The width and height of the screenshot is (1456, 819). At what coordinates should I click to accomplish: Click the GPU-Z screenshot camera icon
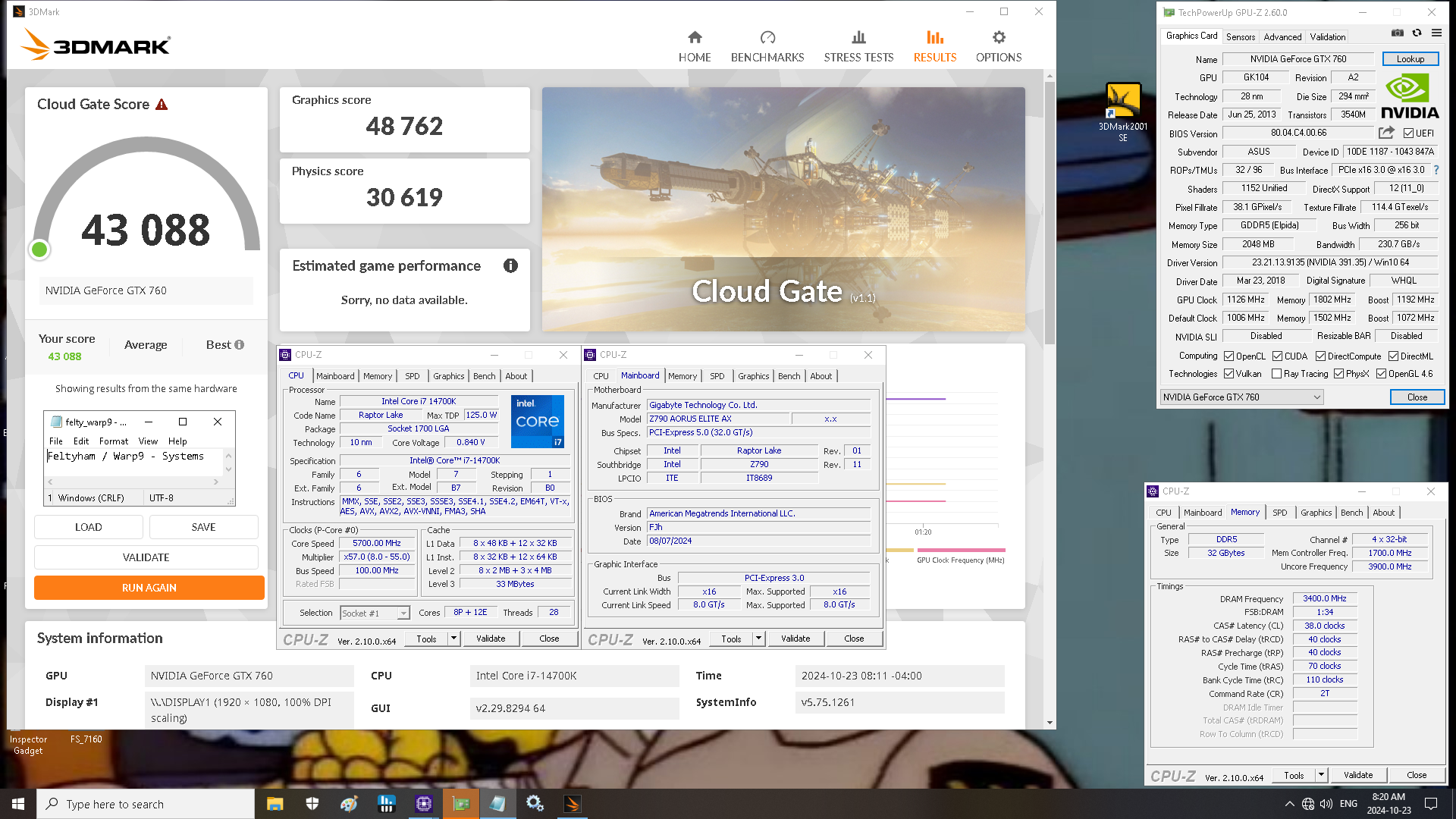[x=1397, y=33]
